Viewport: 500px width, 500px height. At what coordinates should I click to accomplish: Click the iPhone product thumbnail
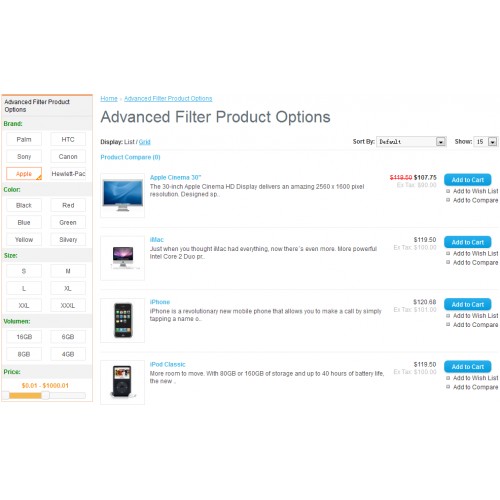point(122,320)
